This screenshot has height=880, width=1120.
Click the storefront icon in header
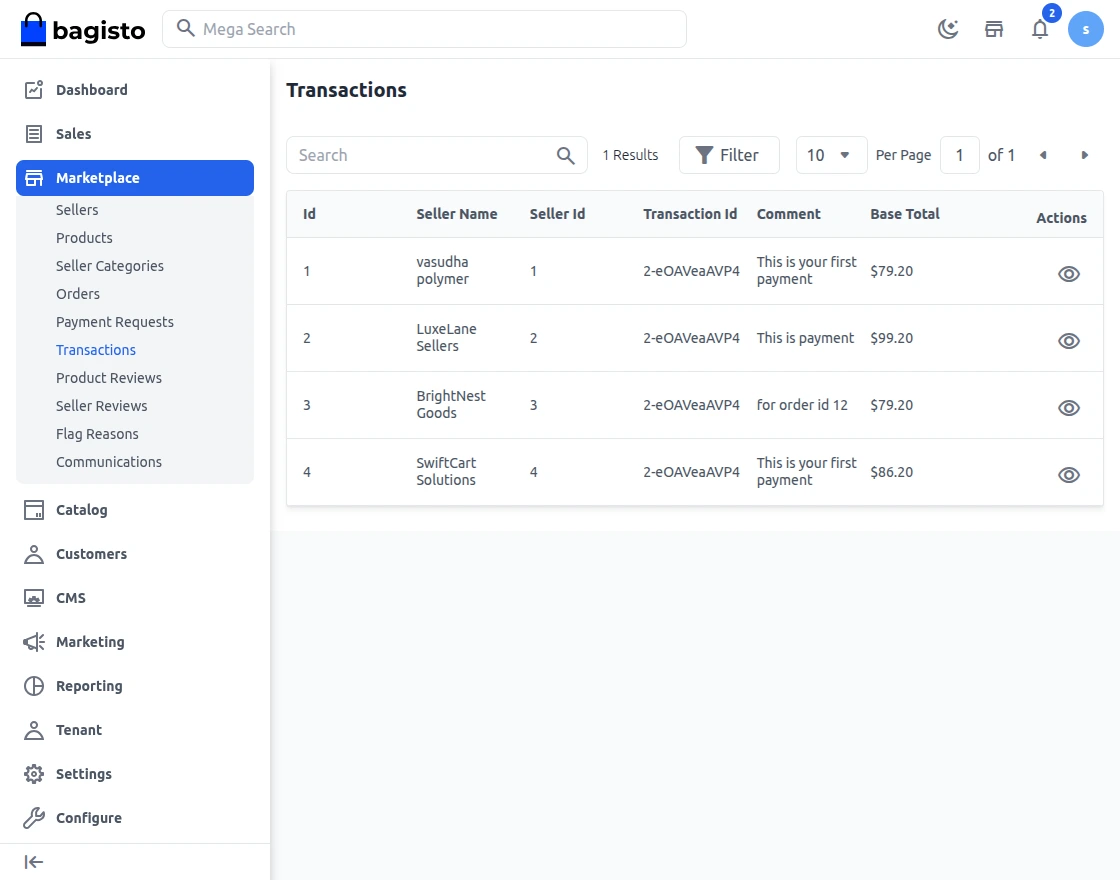994,29
